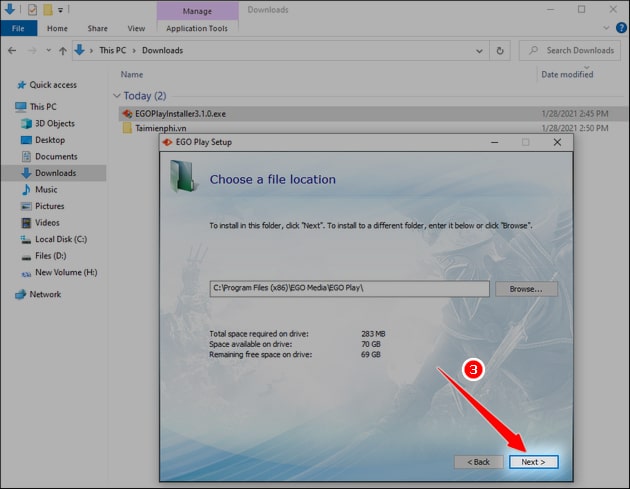Collapse the Today (2) group
This screenshot has width=630, height=489.
(x=117, y=96)
